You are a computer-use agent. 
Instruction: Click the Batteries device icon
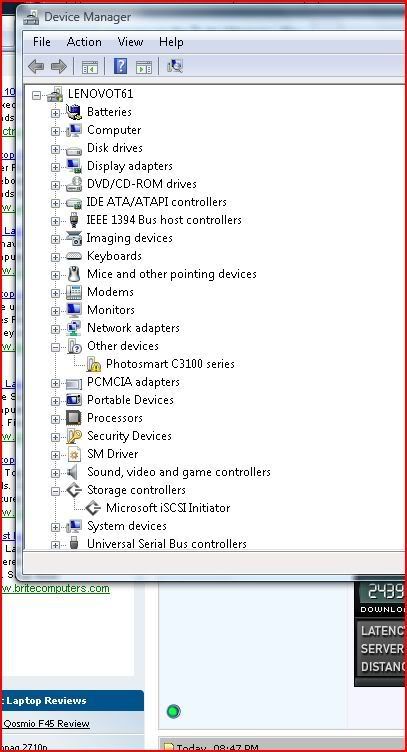(74, 112)
